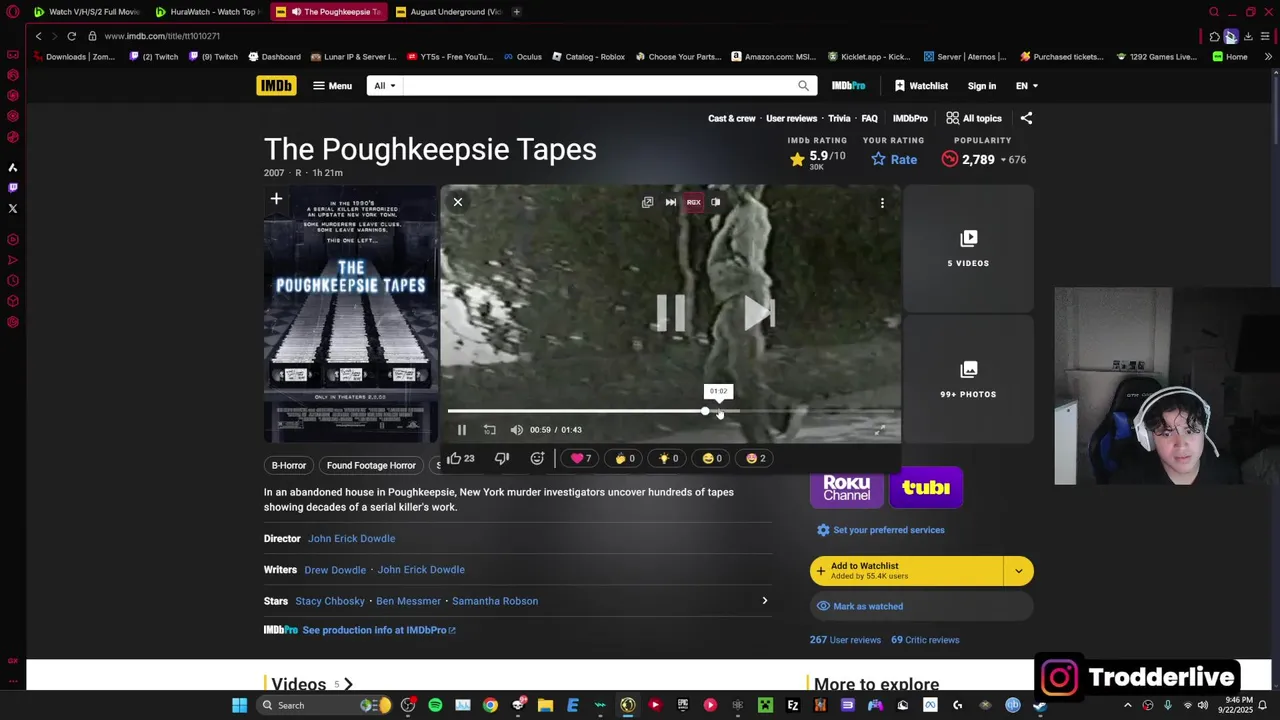Open the three-dot video options menu
Image resolution: width=1280 pixels, height=720 pixels.
pos(882,203)
